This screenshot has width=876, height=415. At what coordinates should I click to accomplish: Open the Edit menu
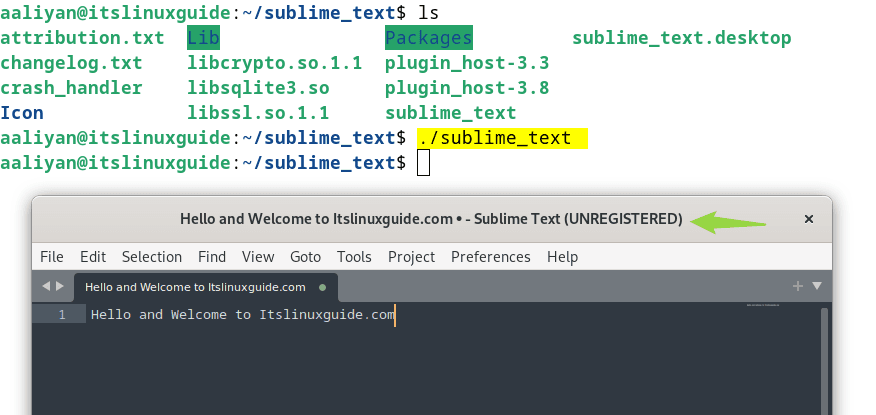tap(93, 257)
